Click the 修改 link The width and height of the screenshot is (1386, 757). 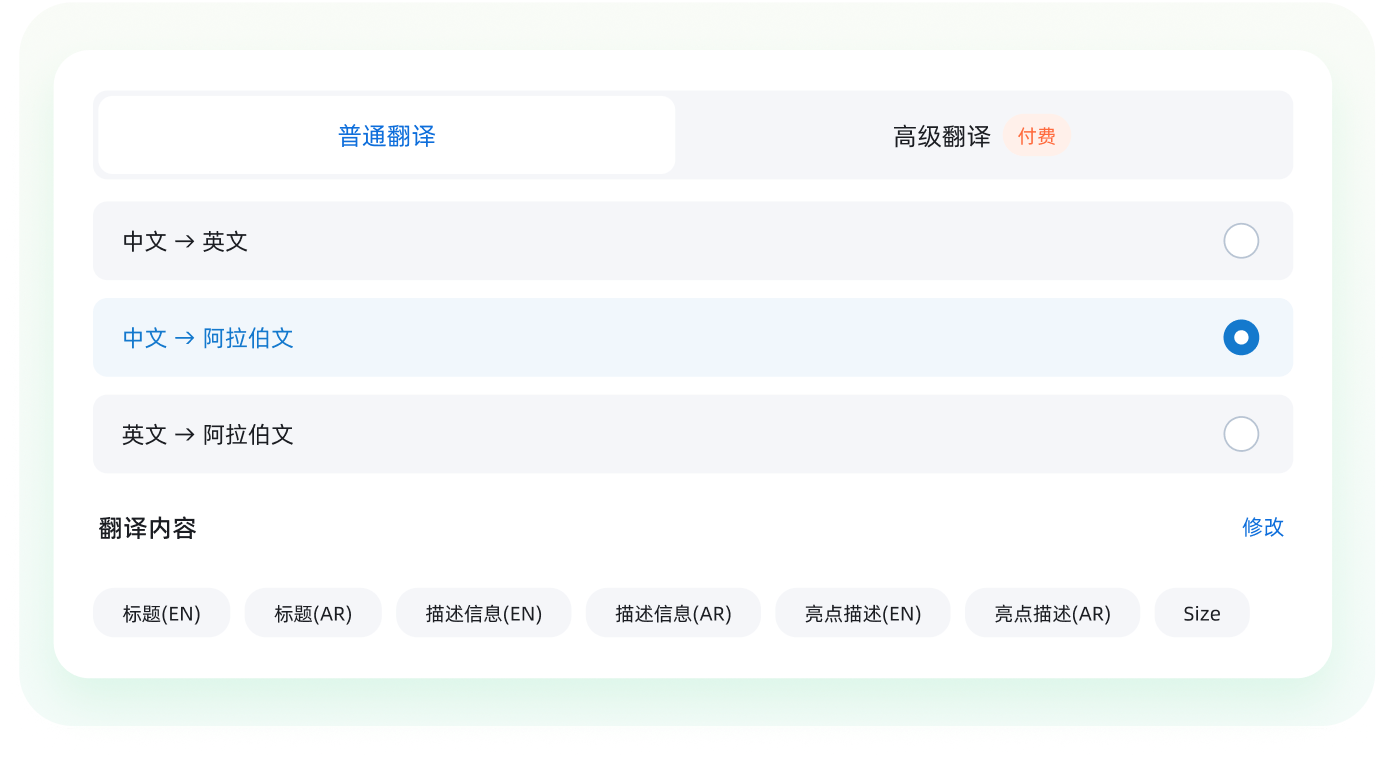pos(1263,527)
